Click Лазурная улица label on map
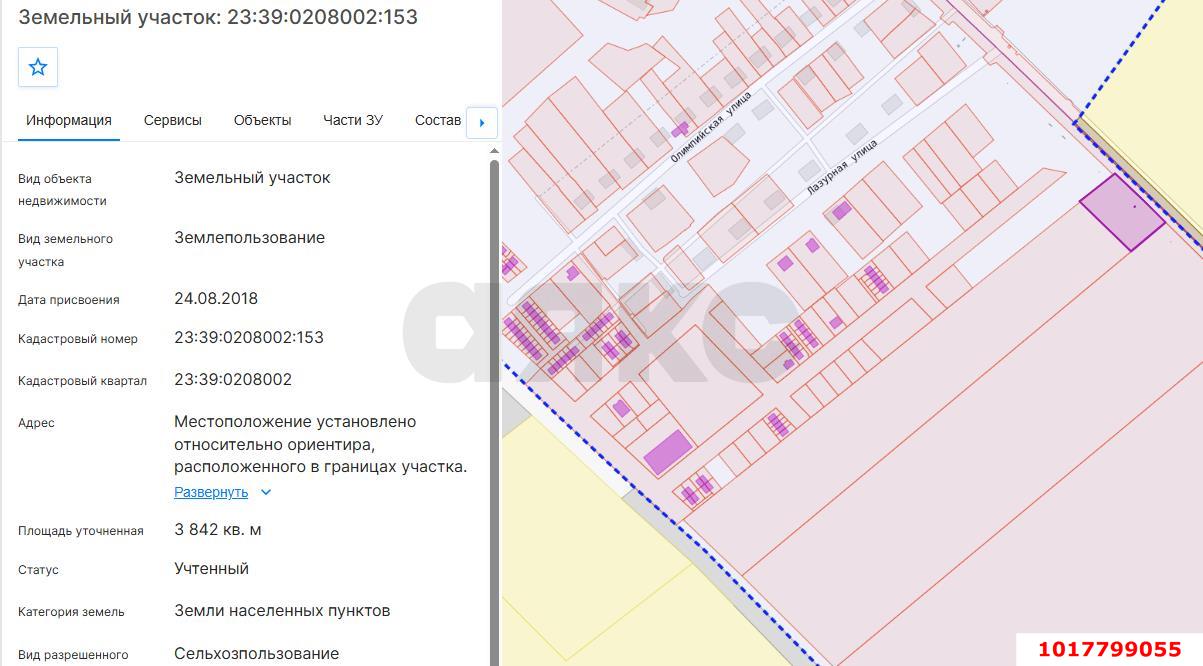 click(841, 167)
